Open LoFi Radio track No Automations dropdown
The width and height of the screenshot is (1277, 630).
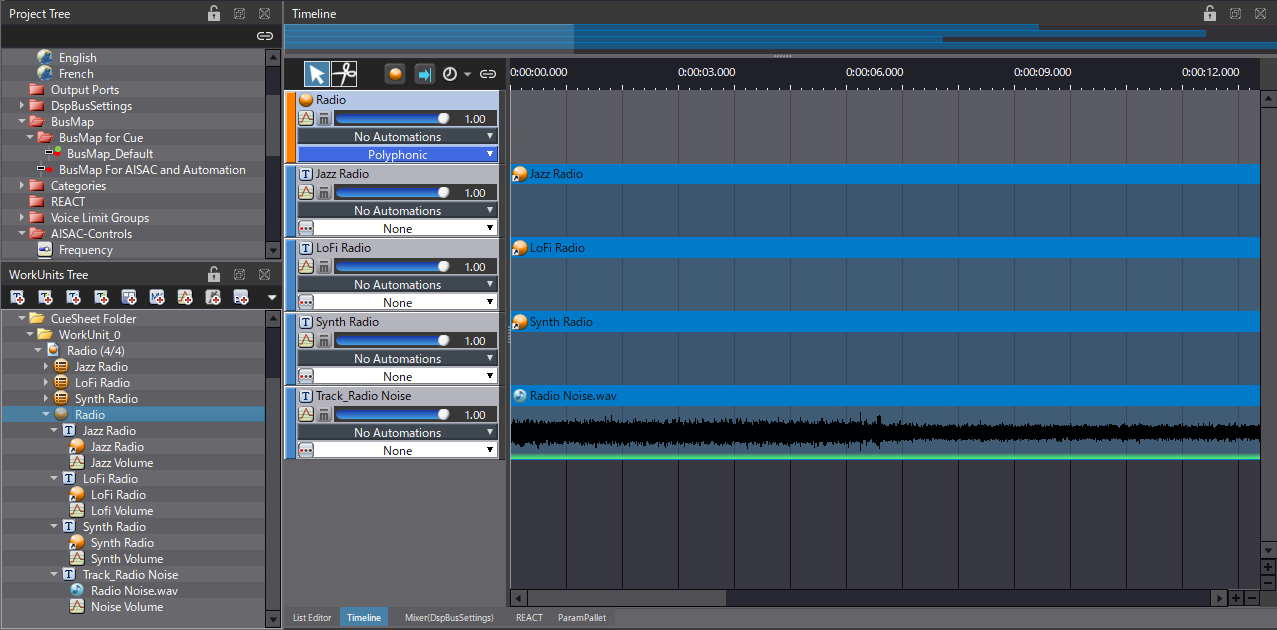coord(398,285)
